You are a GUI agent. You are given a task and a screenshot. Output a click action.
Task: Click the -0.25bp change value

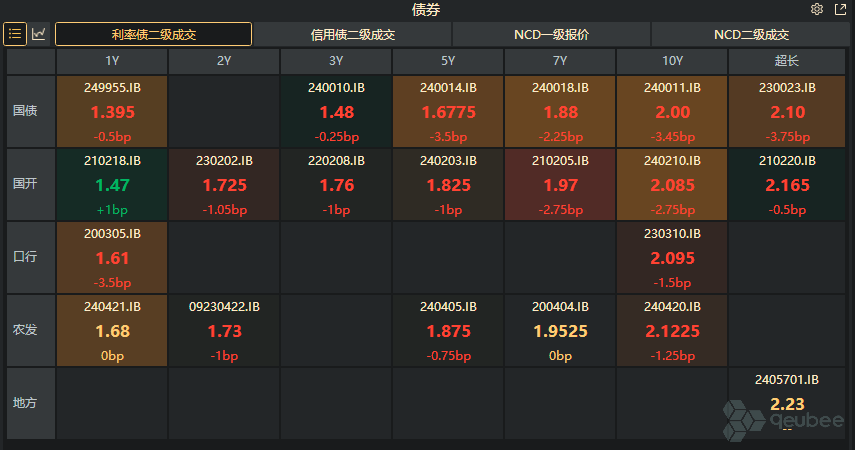tap(336, 137)
